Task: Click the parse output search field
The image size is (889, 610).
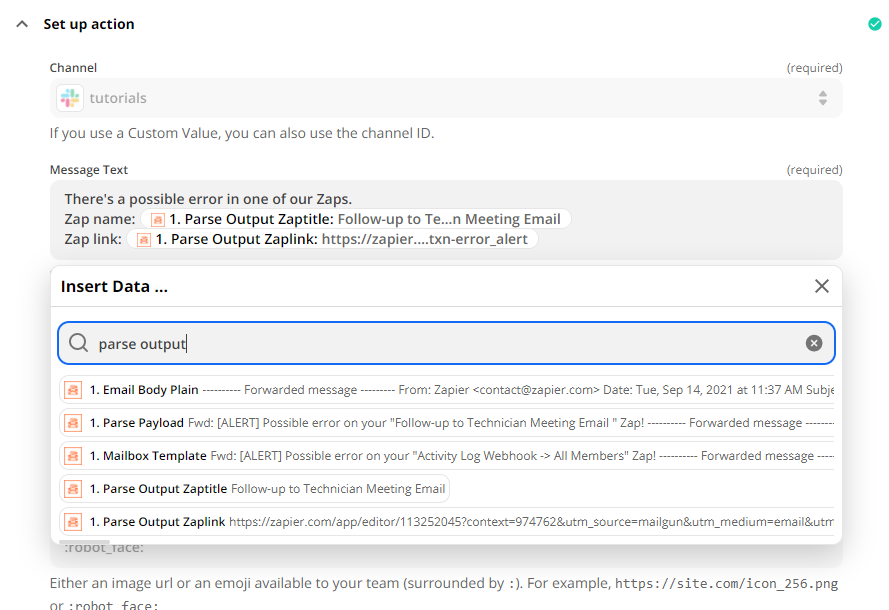Action: click(446, 344)
